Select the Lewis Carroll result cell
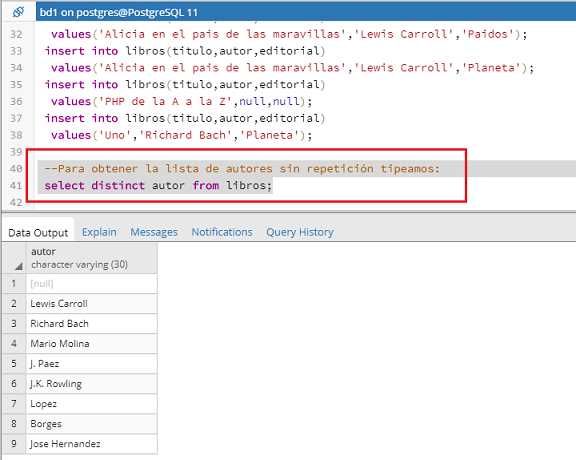This screenshot has height=460, width=576. (x=91, y=303)
